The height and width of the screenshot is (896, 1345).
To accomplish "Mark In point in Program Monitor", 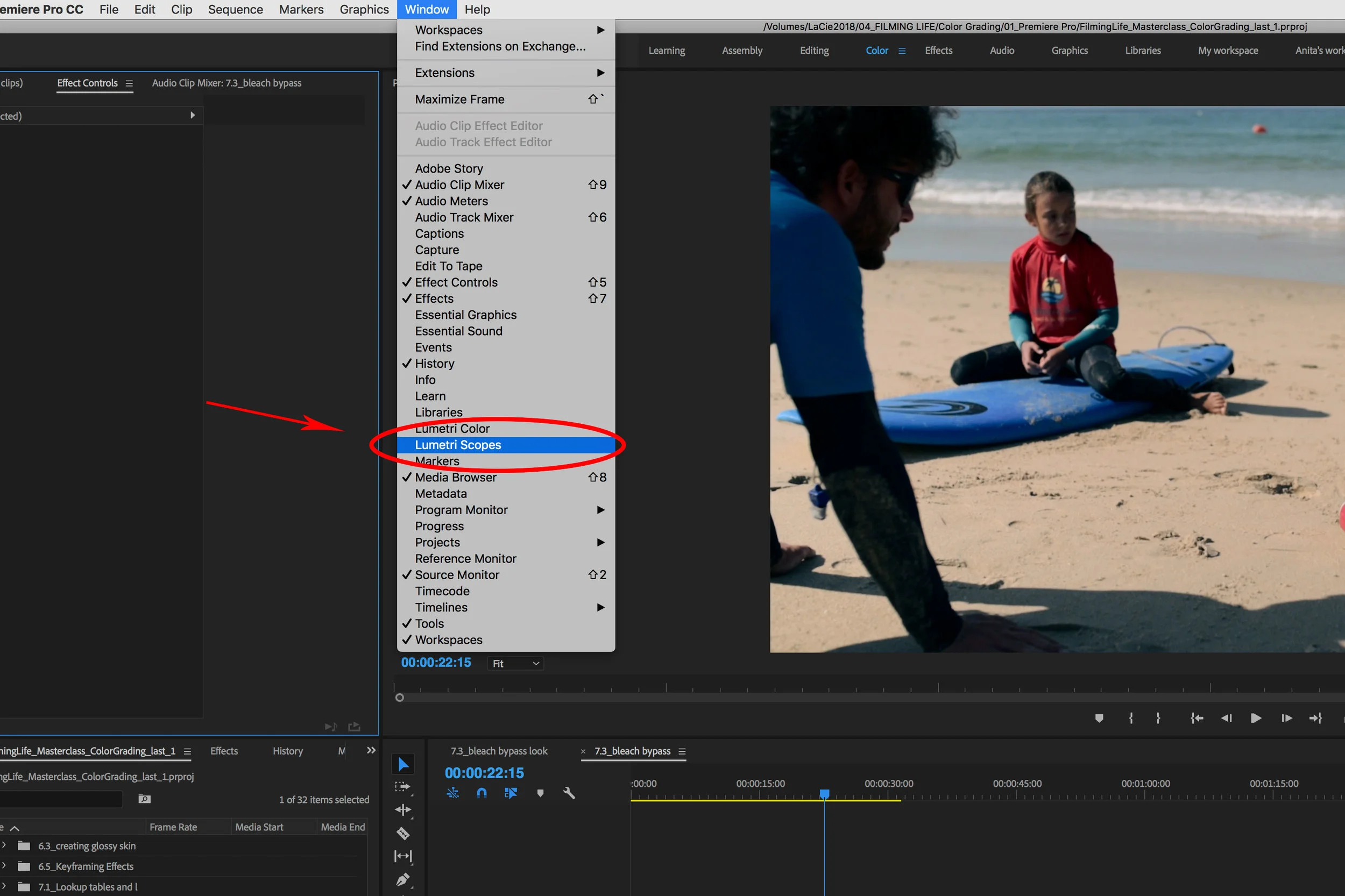I will (x=1131, y=719).
